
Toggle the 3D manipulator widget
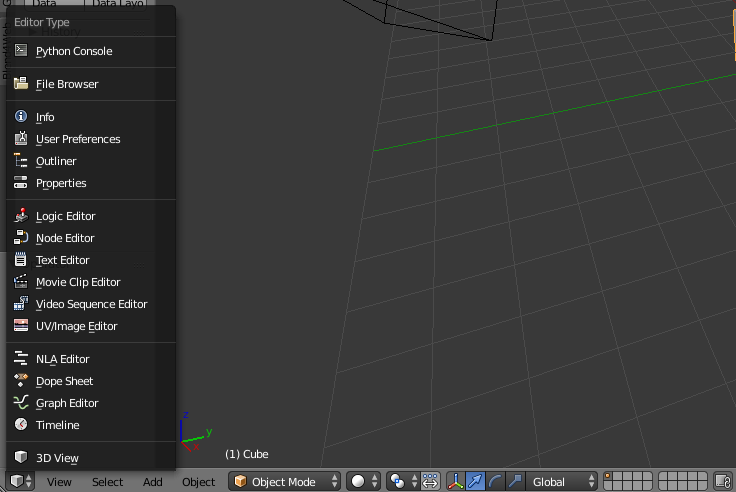click(x=455, y=482)
